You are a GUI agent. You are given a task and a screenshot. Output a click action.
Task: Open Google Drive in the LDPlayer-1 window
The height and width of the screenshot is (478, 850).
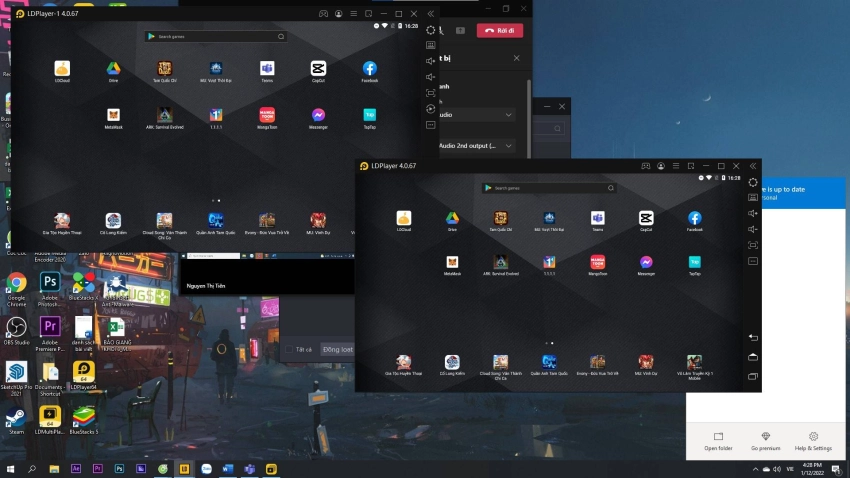click(114, 68)
